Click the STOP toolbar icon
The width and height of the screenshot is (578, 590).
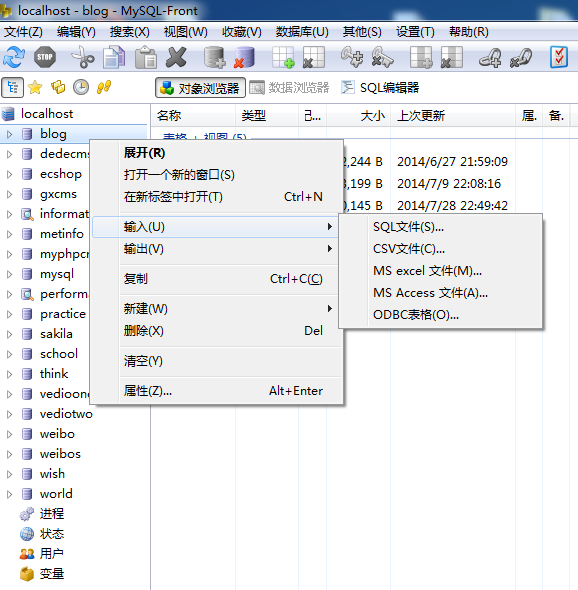pyautogui.click(x=45, y=57)
